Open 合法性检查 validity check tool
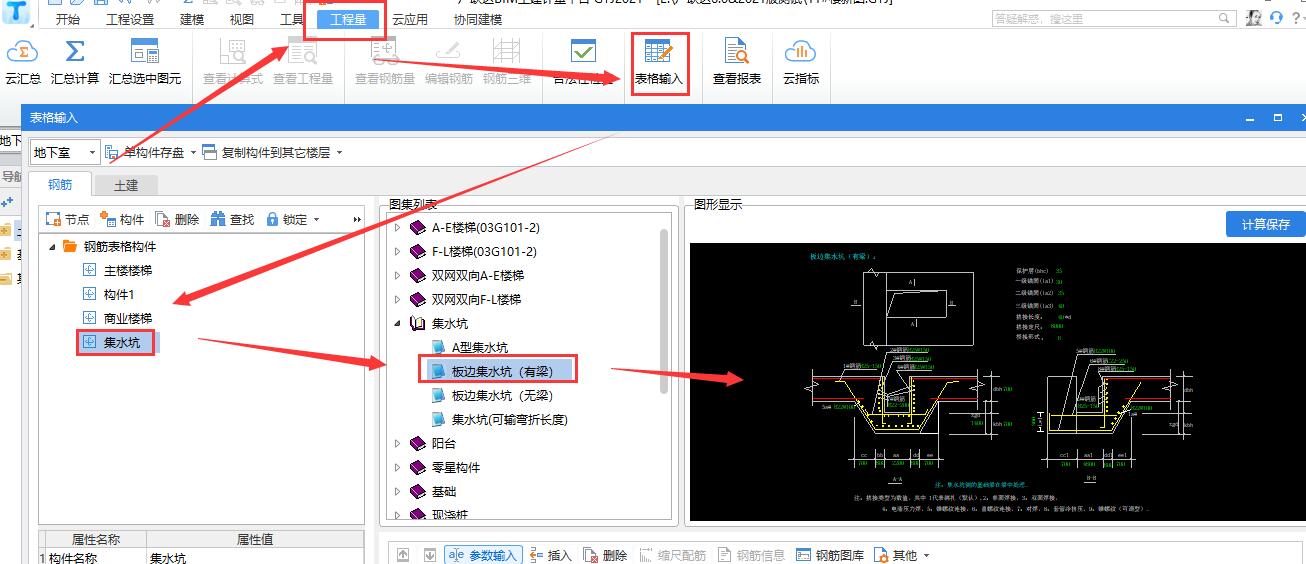 pyautogui.click(x=583, y=62)
